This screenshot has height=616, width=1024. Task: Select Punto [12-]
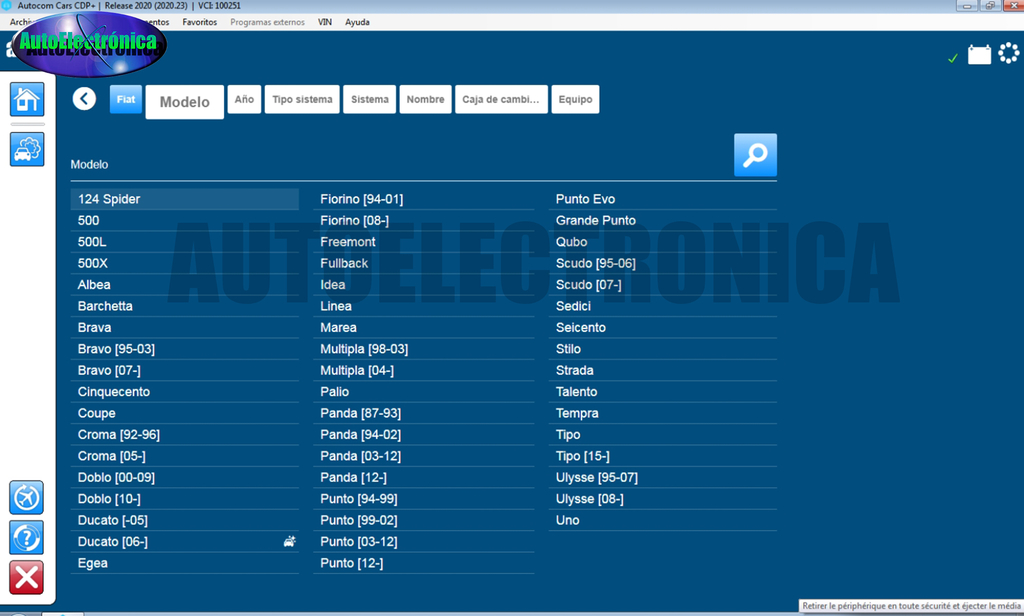pyautogui.click(x=424, y=563)
